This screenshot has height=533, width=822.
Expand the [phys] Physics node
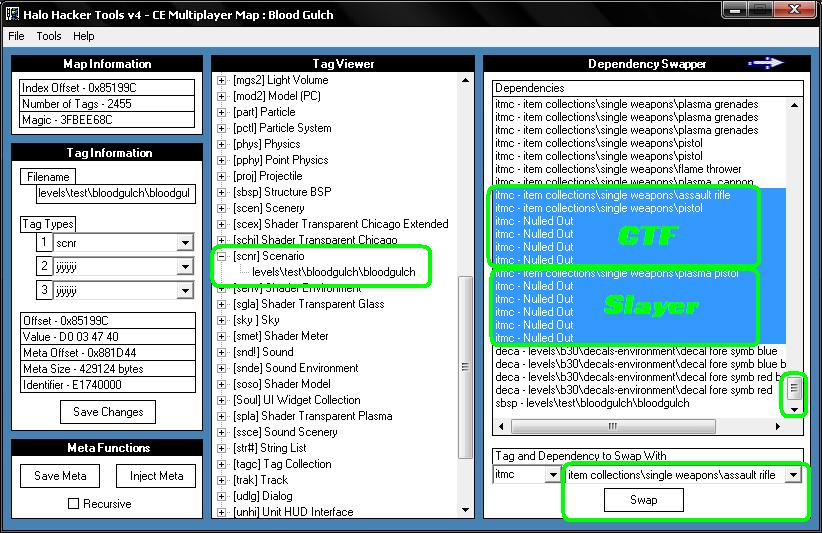222,144
